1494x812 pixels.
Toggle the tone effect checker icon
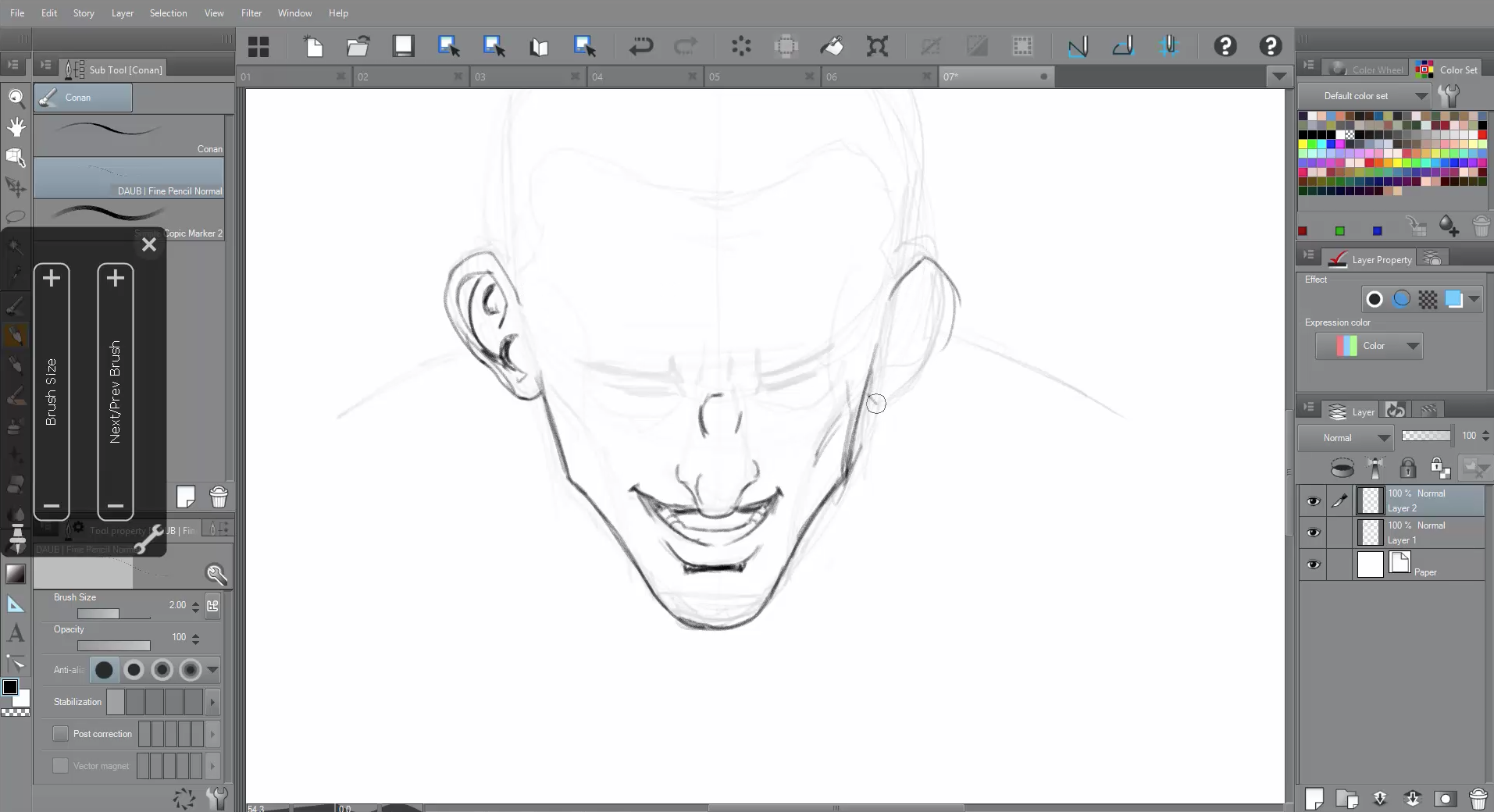pos(1428,299)
